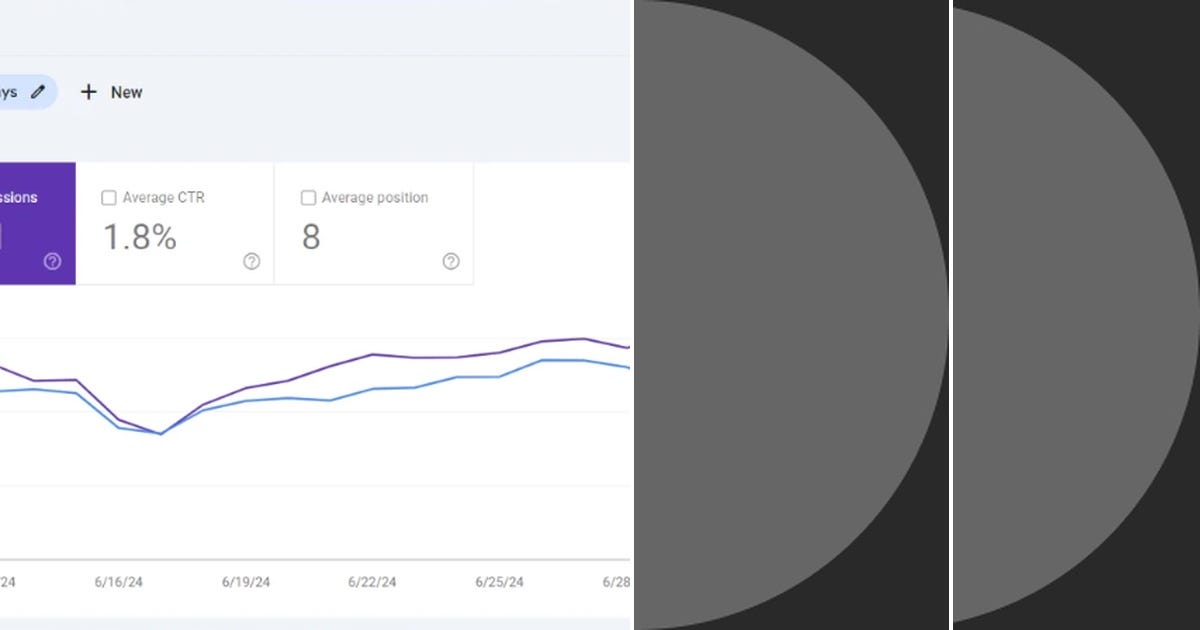Screen dimensions: 1200x630
Task: Click the 6/25/24 date label on the chart axis
Action: [499, 581]
